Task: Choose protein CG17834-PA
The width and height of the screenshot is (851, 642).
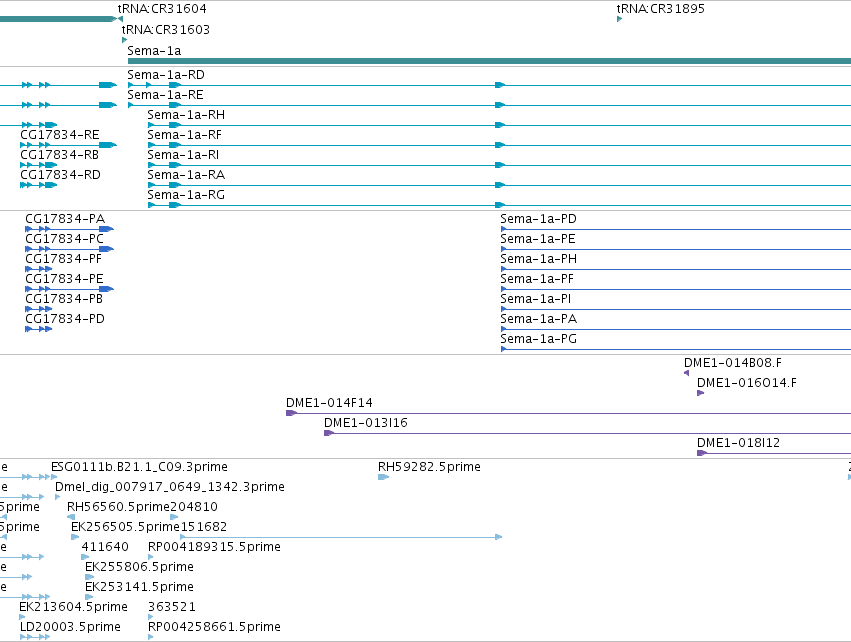Action: tap(65, 219)
